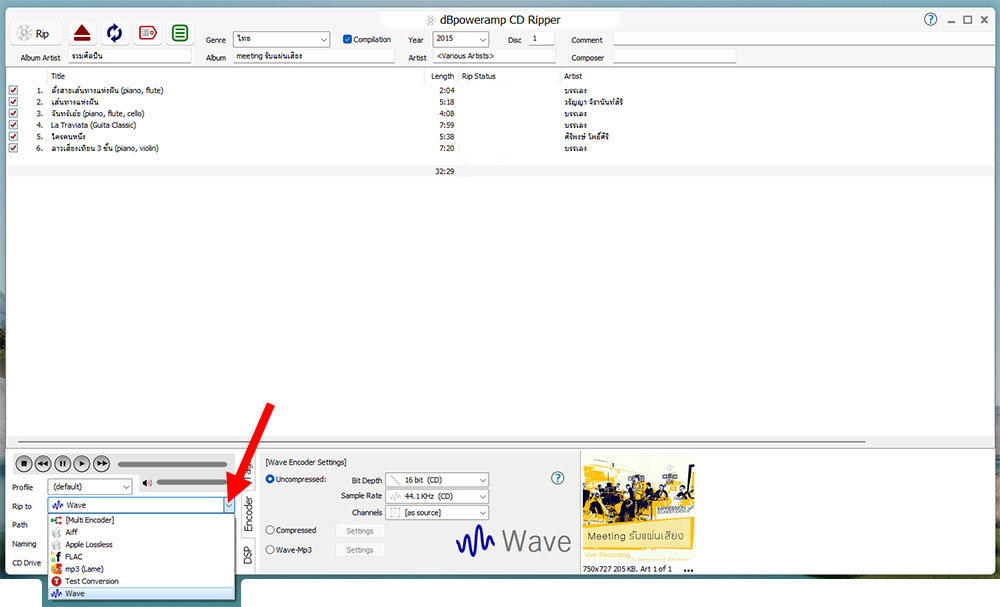
Task: Choose FLAC from the Rip to list
Action: (74, 557)
